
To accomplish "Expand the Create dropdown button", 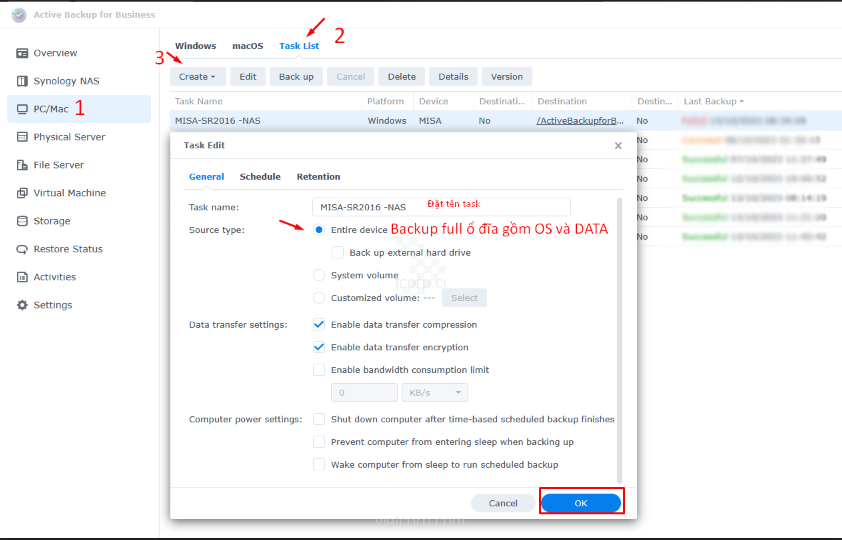I will click(197, 77).
